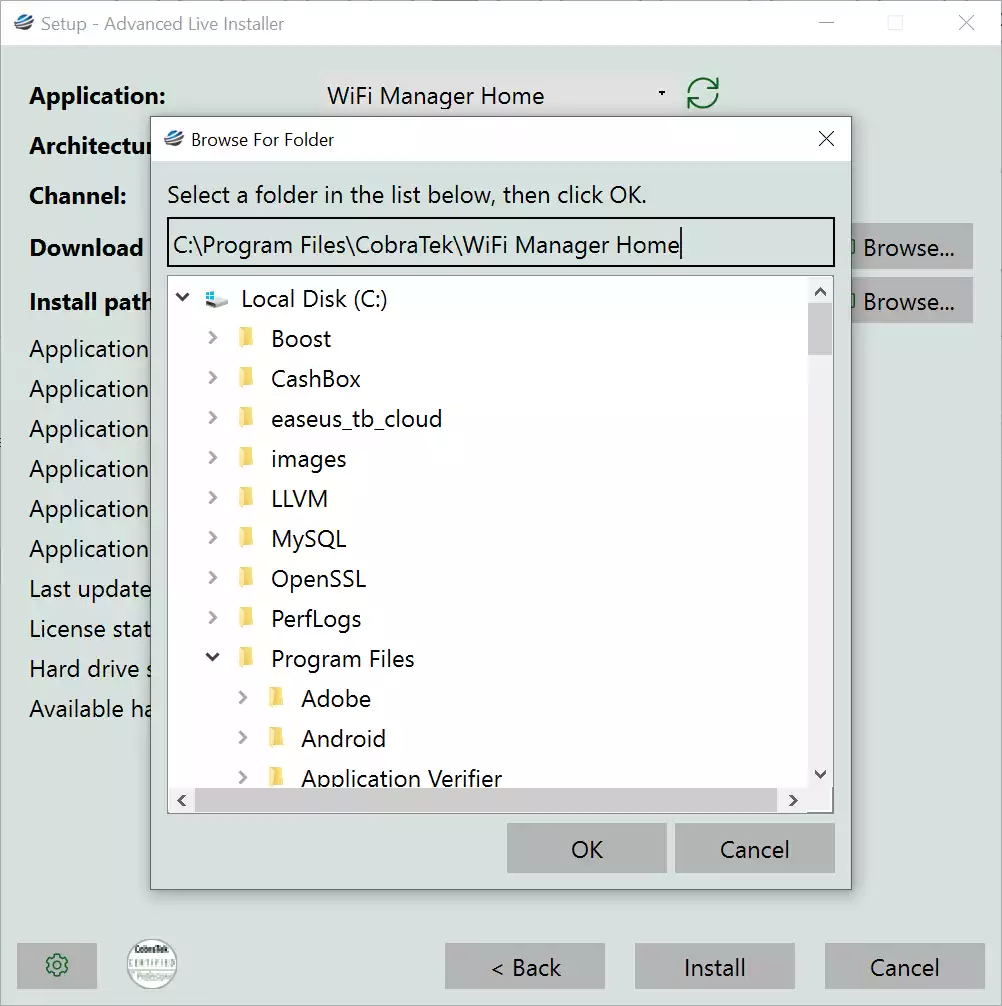The image size is (1002, 1006).
Task: Select the images folder label
Action: click(309, 459)
